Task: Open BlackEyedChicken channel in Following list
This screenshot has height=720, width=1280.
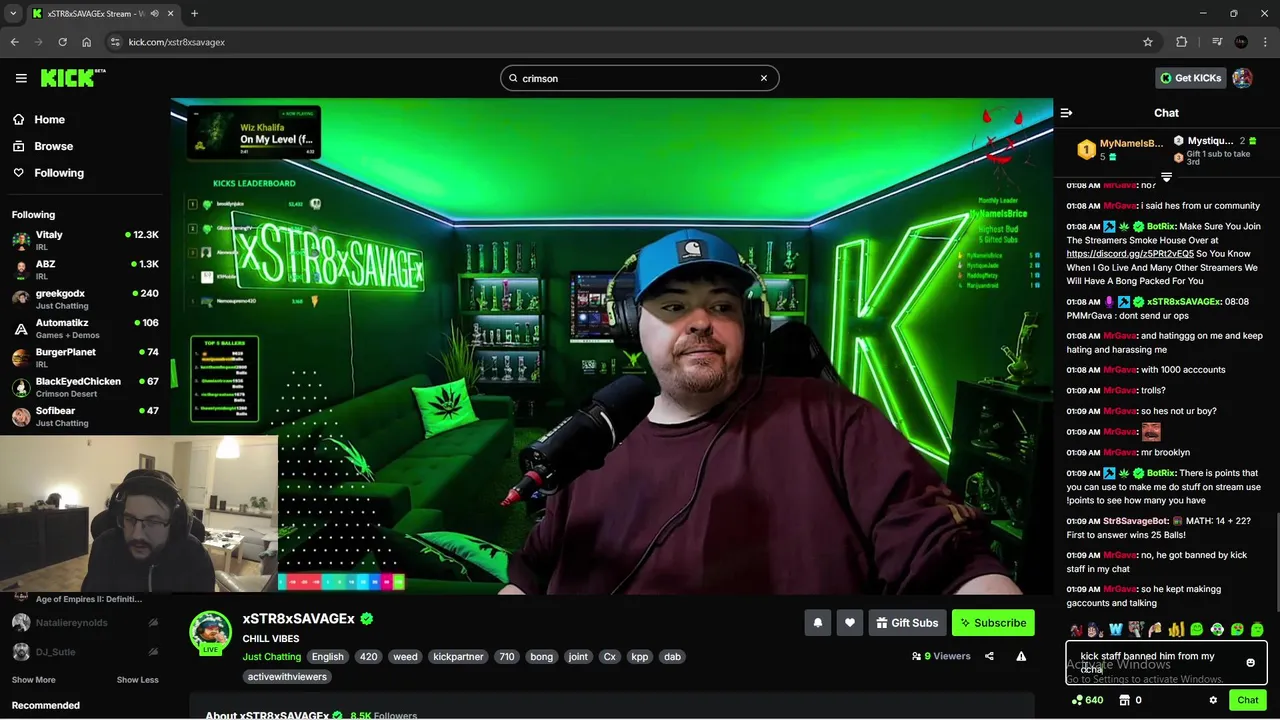Action: (85, 386)
